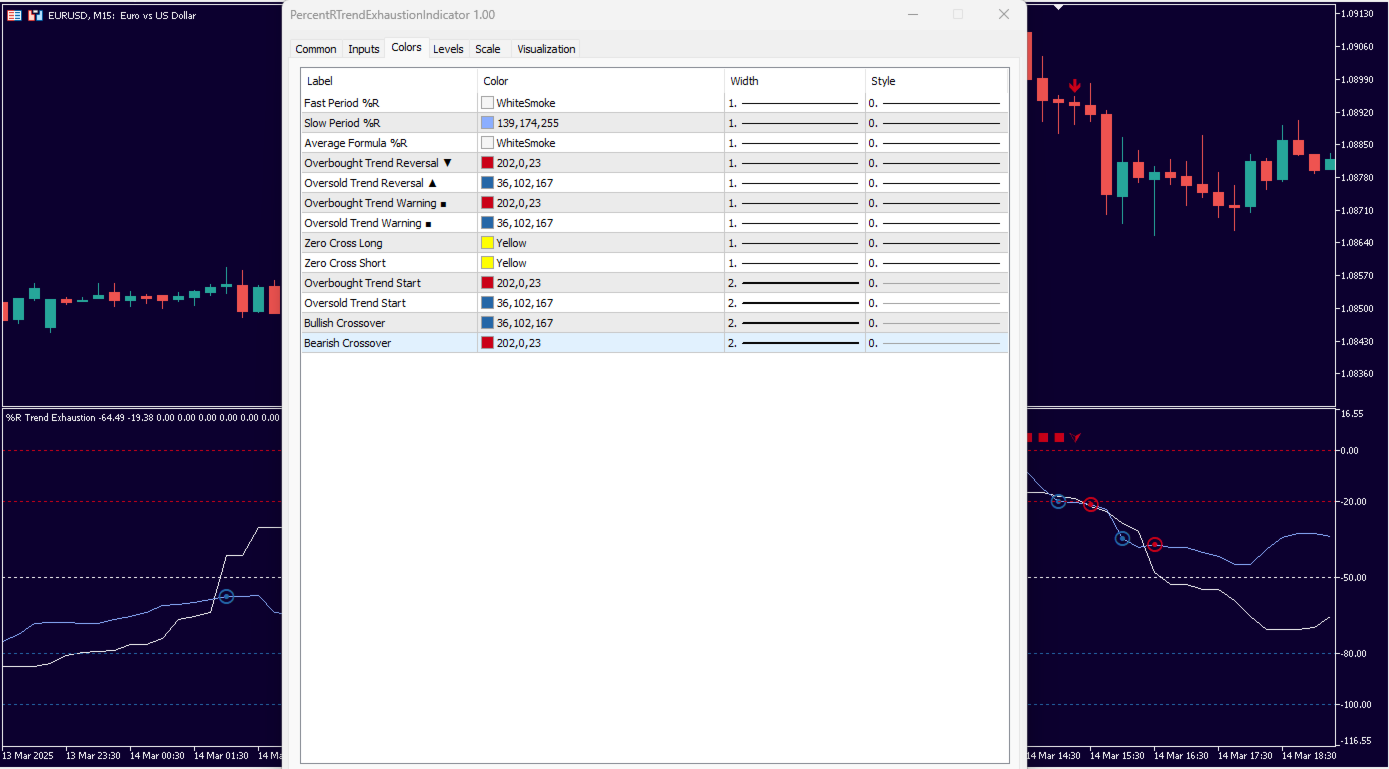Select the Colors tab
Viewport: 1389px width, 769px height.
[406, 47]
